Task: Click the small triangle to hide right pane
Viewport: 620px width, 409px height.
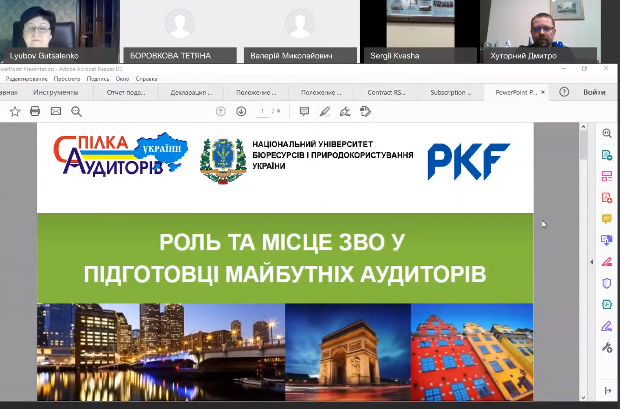Action: tap(592, 261)
